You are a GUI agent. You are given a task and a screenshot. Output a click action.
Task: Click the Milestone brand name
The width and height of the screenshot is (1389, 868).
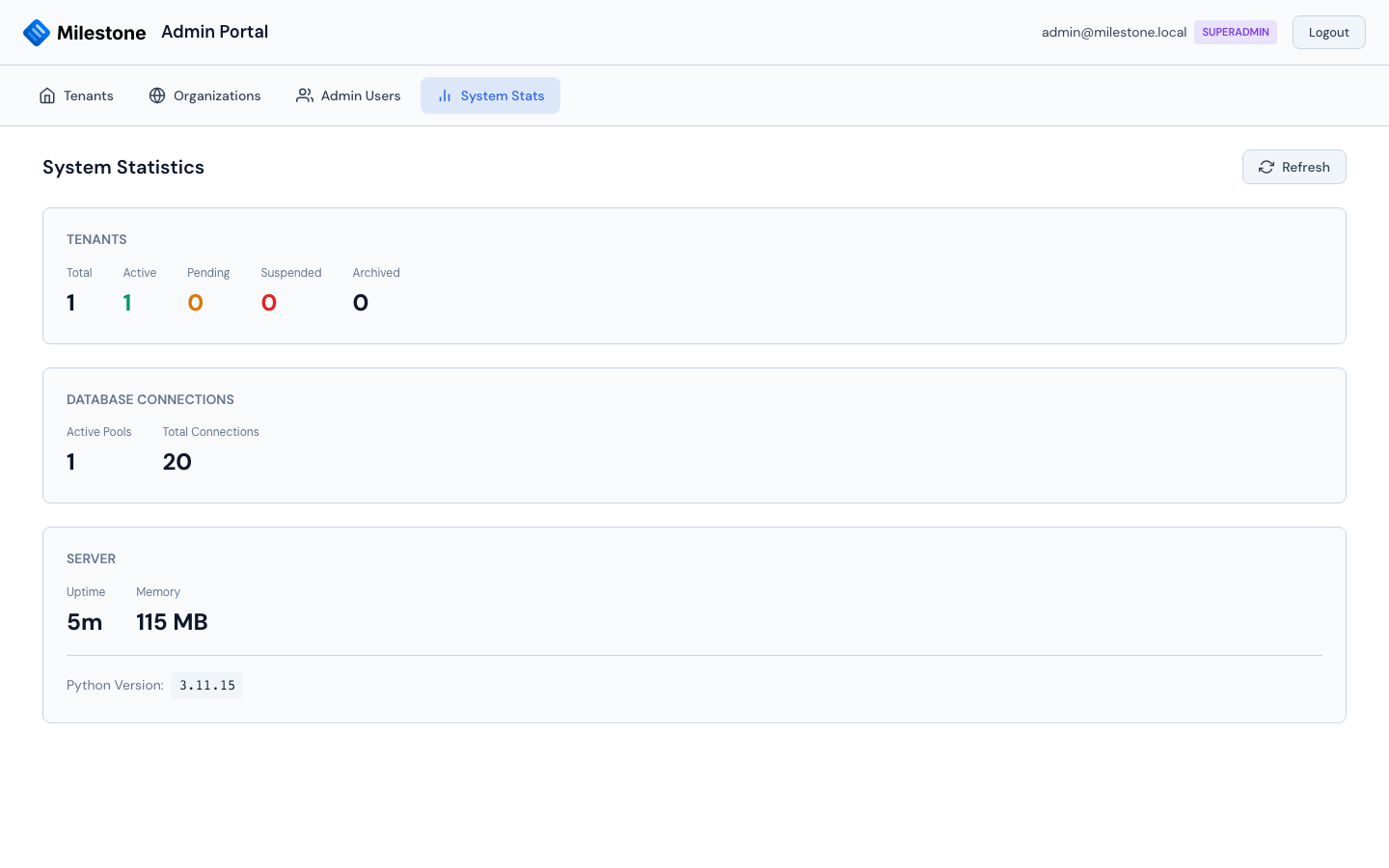[x=101, y=33]
